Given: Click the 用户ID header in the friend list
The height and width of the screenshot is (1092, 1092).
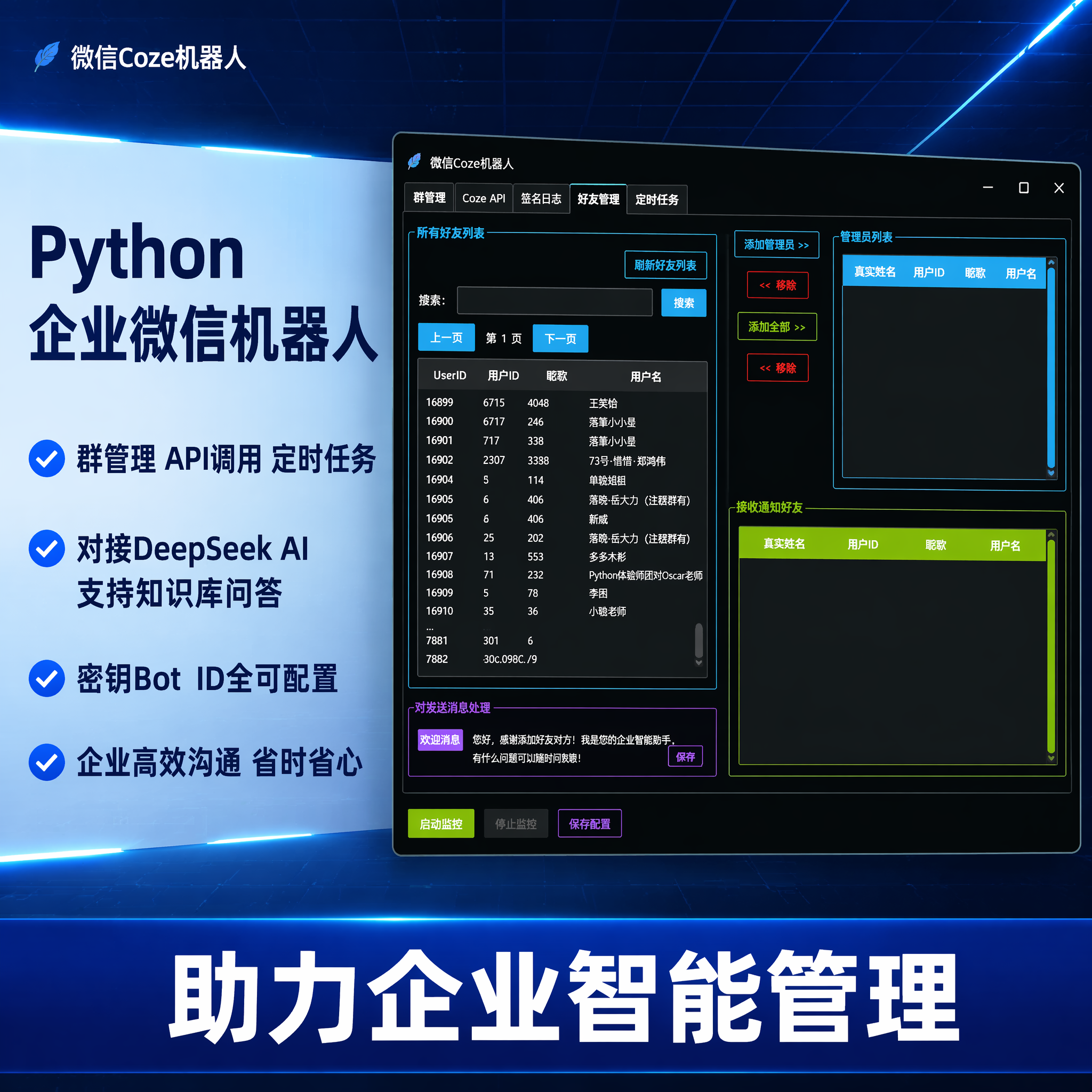Looking at the screenshot, I should coord(503,376).
